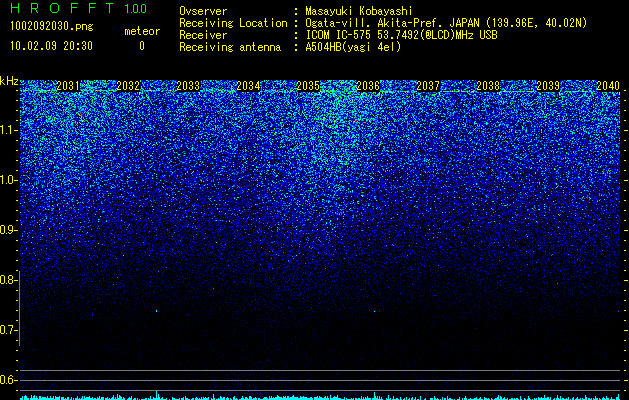
Task: Click the Receiving Location label
Action: point(233,23)
